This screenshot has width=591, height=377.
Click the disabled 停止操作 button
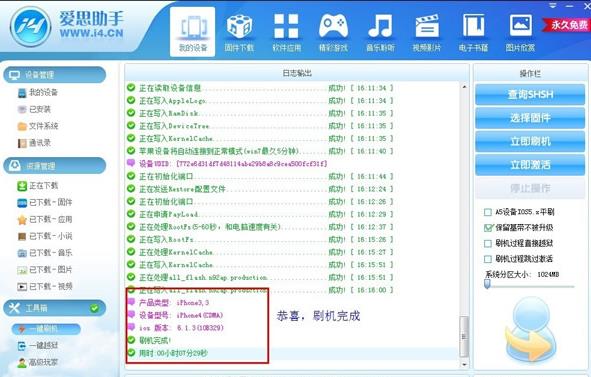(x=530, y=188)
